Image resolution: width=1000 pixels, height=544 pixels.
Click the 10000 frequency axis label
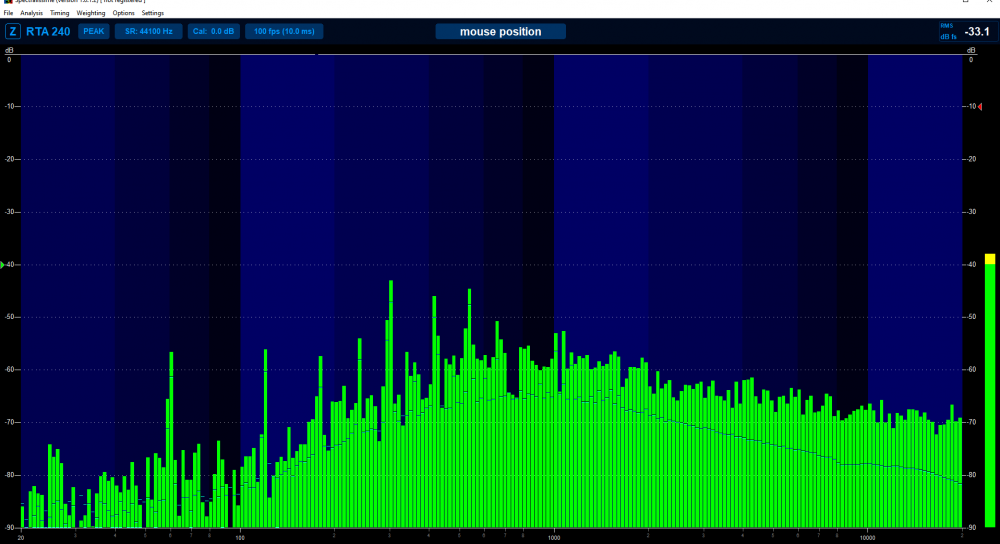point(867,538)
